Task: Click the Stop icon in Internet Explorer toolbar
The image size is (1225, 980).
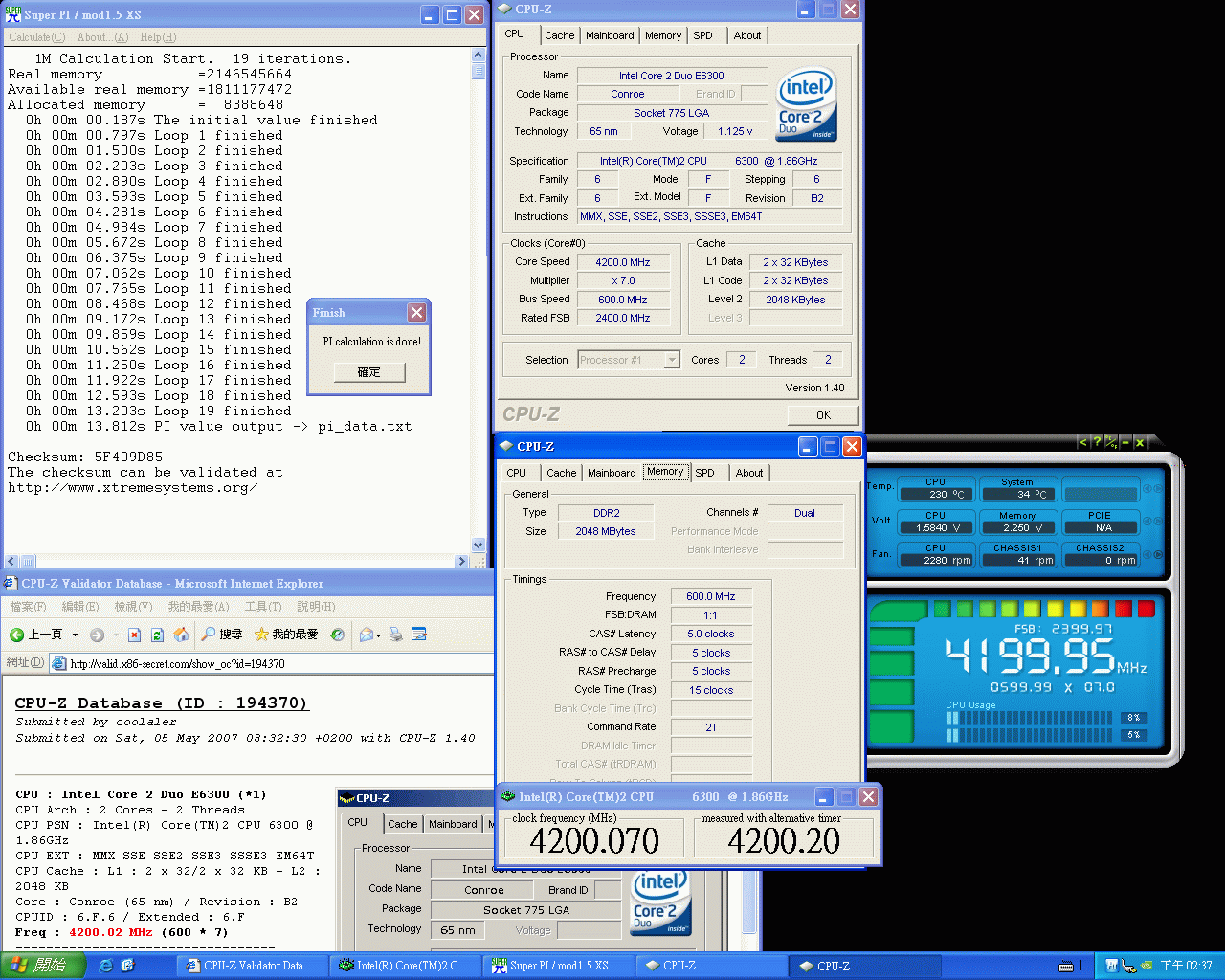Action: pos(134,635)
